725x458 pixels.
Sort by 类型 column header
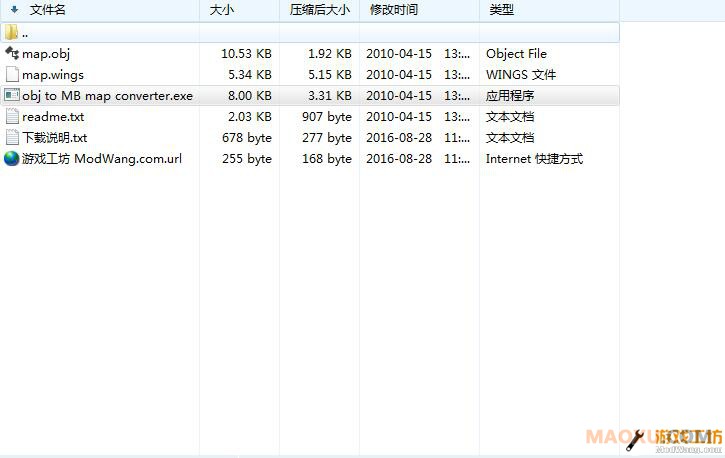(501, 10)
